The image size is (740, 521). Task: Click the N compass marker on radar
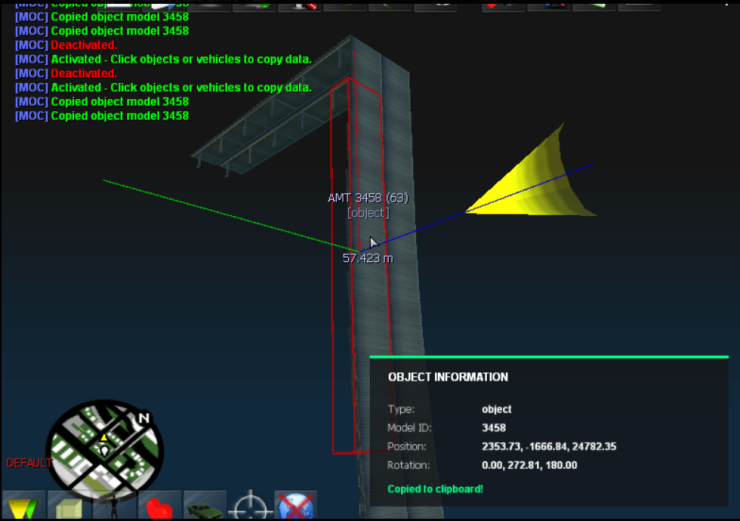144,418
